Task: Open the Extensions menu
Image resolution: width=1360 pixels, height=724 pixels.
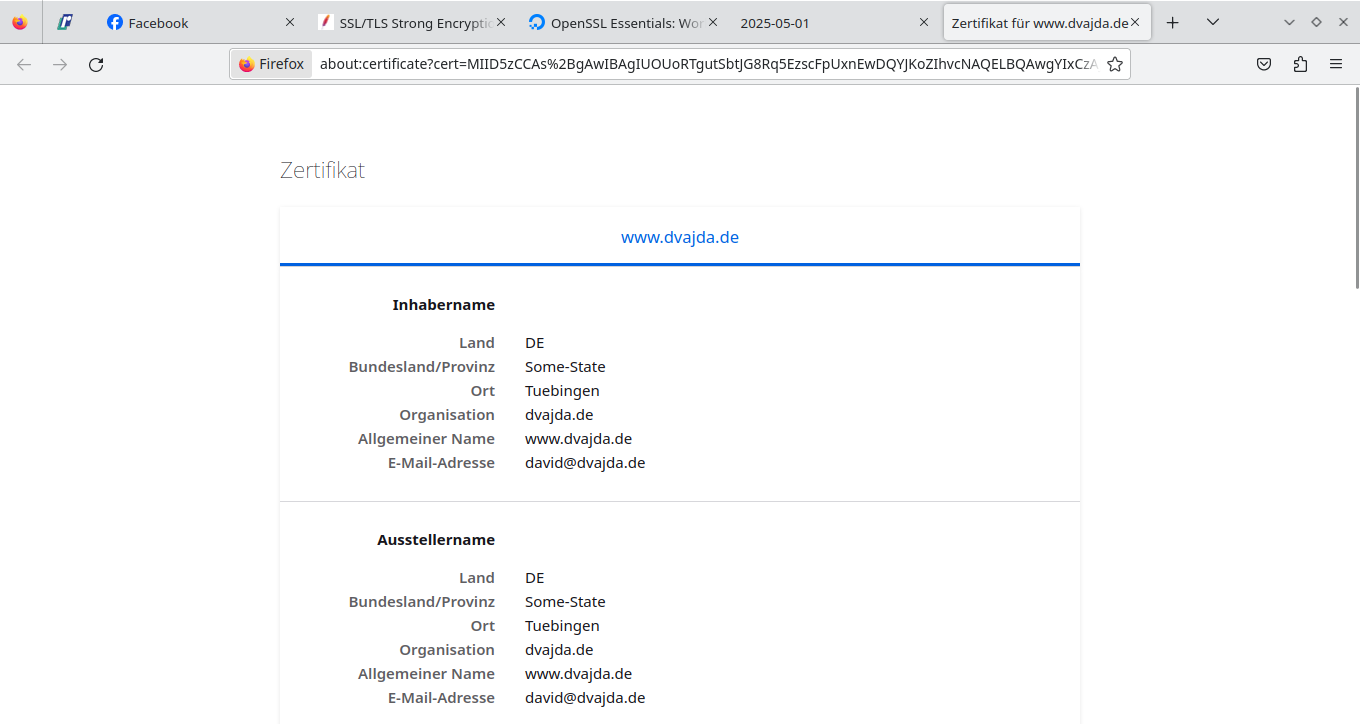Action: click(1300, 64)
